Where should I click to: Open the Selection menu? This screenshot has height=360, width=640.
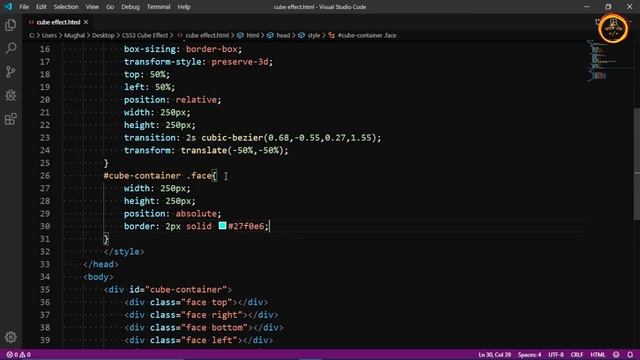(x=66, y=7)
